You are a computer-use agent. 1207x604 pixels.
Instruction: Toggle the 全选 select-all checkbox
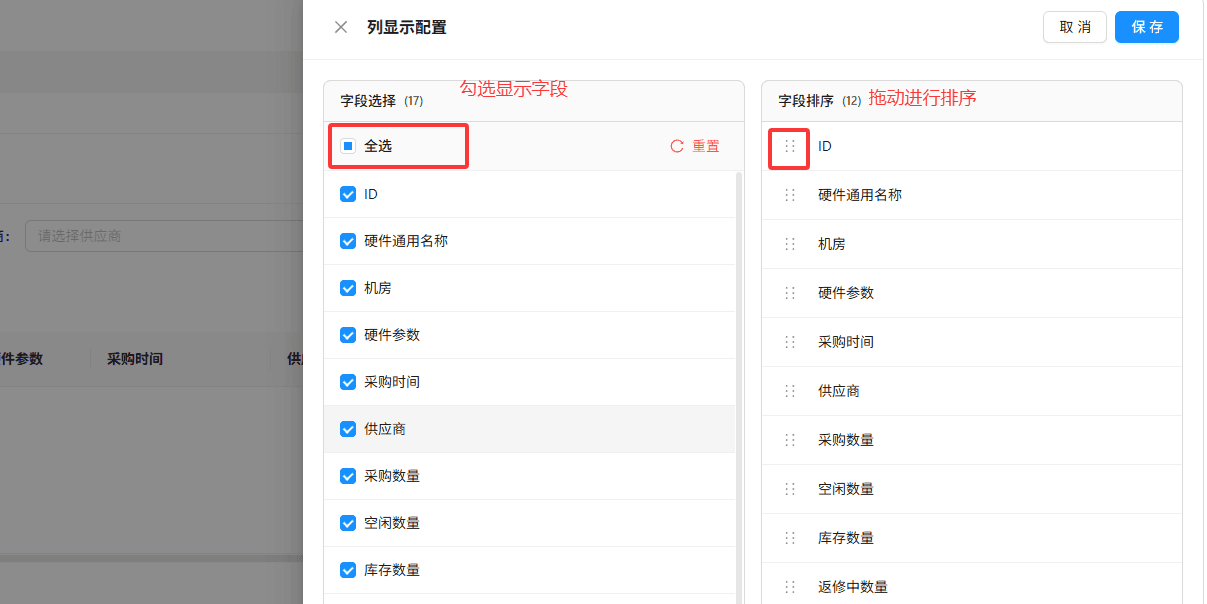click(x=348, y=146)
